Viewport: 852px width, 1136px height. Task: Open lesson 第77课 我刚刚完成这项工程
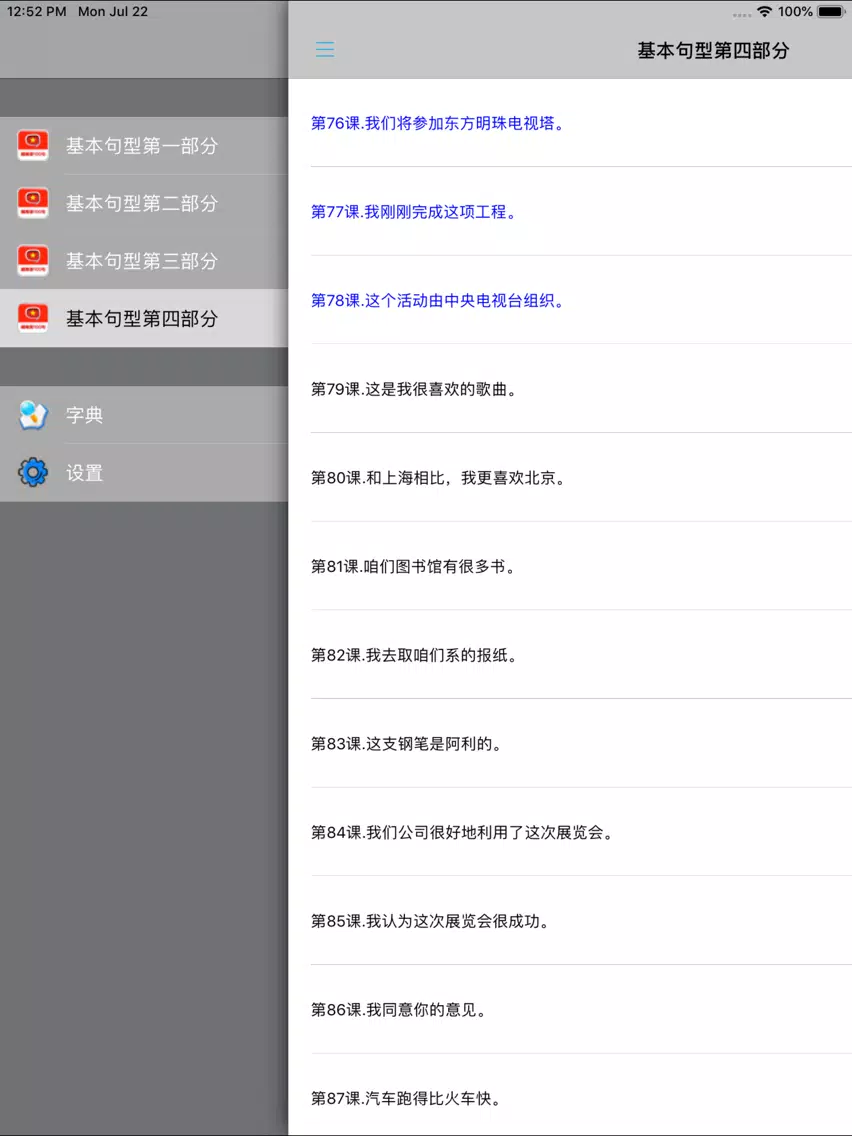coord(570,212)
